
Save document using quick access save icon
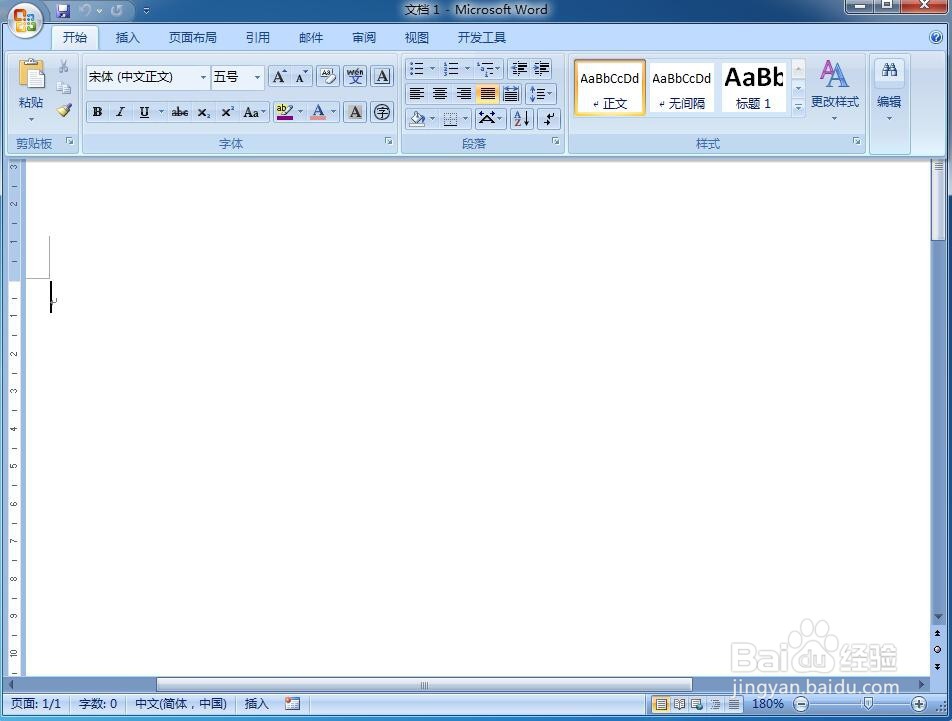pos(63,10)
